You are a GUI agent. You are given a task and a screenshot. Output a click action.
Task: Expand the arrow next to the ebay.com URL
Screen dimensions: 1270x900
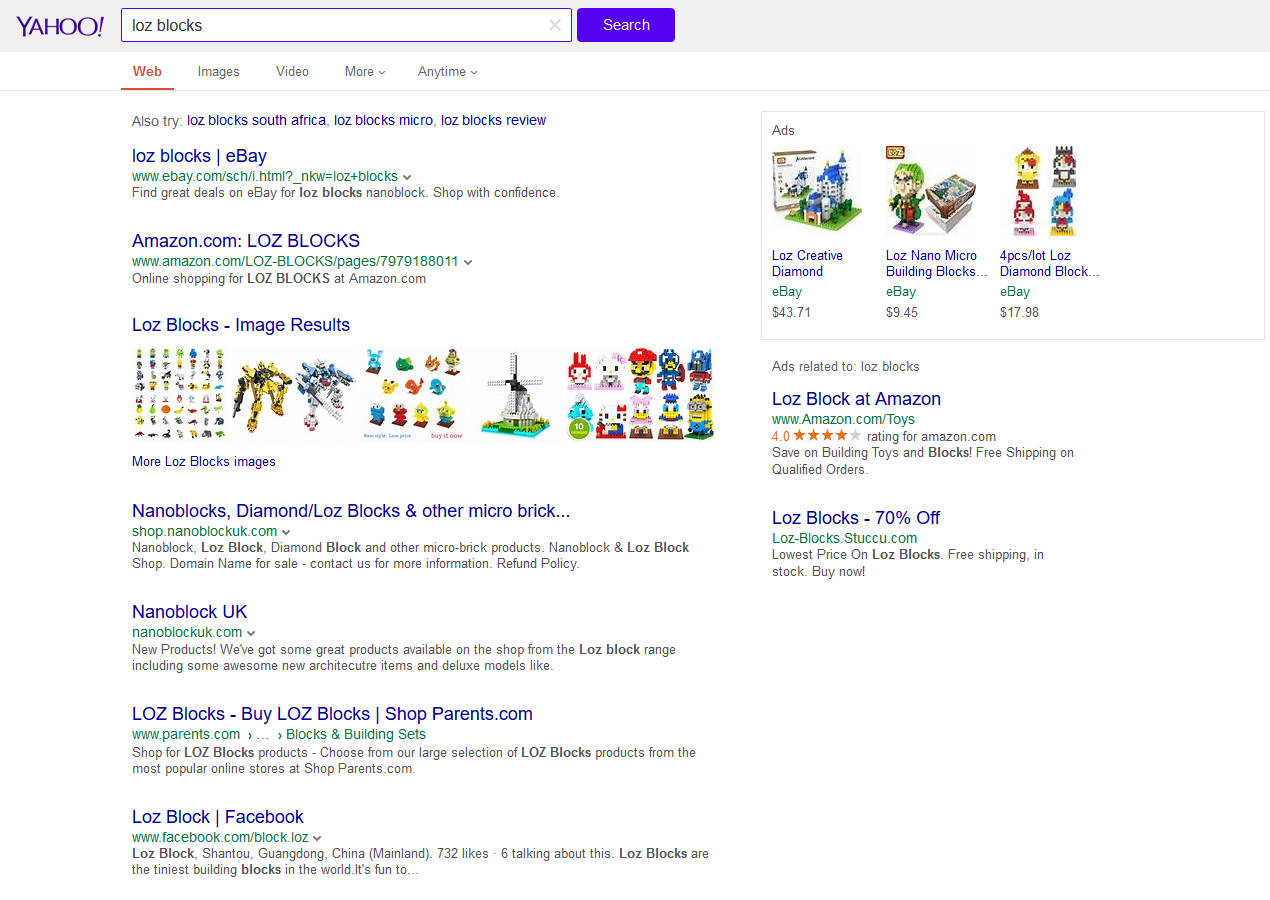pos(407,177)
